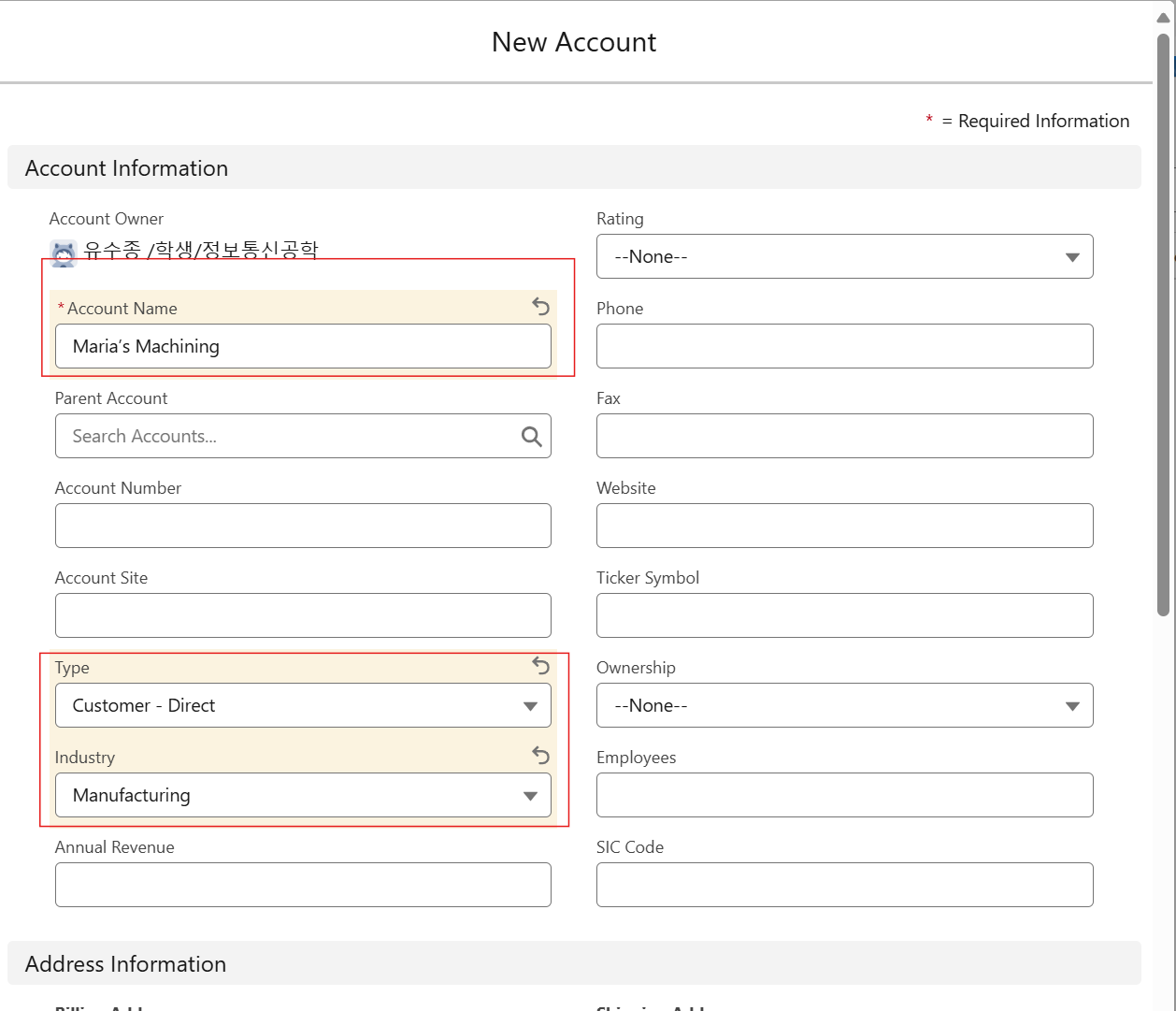Click the Account Site input
Screen dimensions: 1176x1011
[303, 615]
